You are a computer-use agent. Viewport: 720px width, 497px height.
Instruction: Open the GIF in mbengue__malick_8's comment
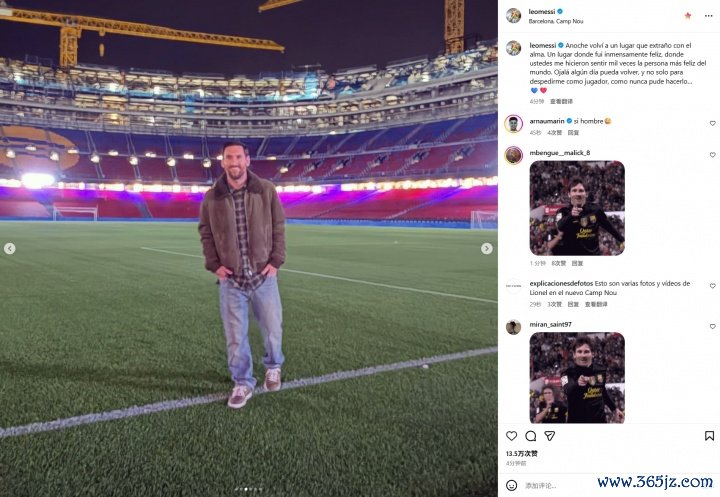(x=577, y=208)
